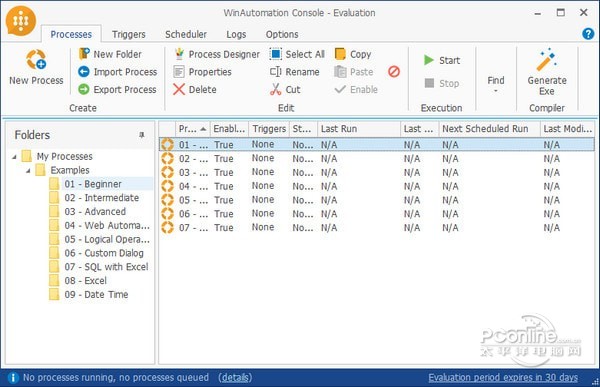Open Properties of the selected process
The image size is (600, 387).
(x=202, y=72)
